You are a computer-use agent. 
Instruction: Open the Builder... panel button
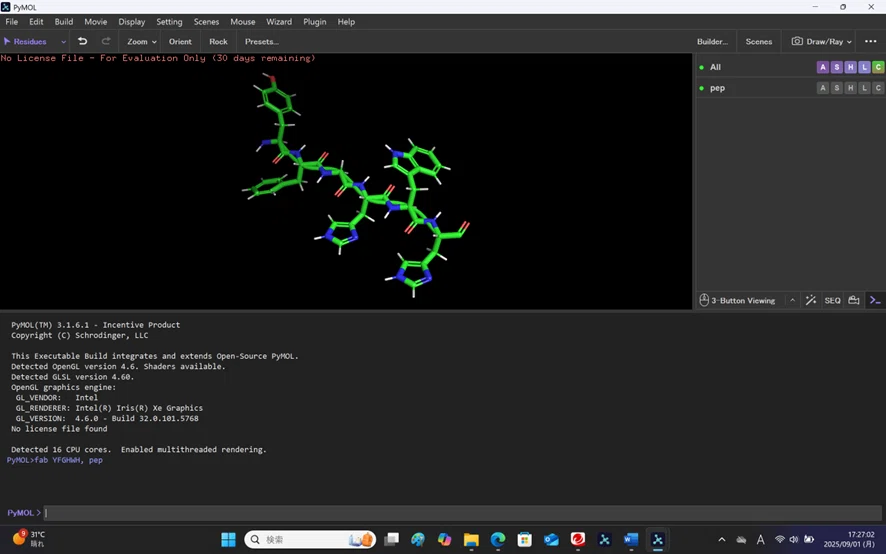[x=713, y=41]
